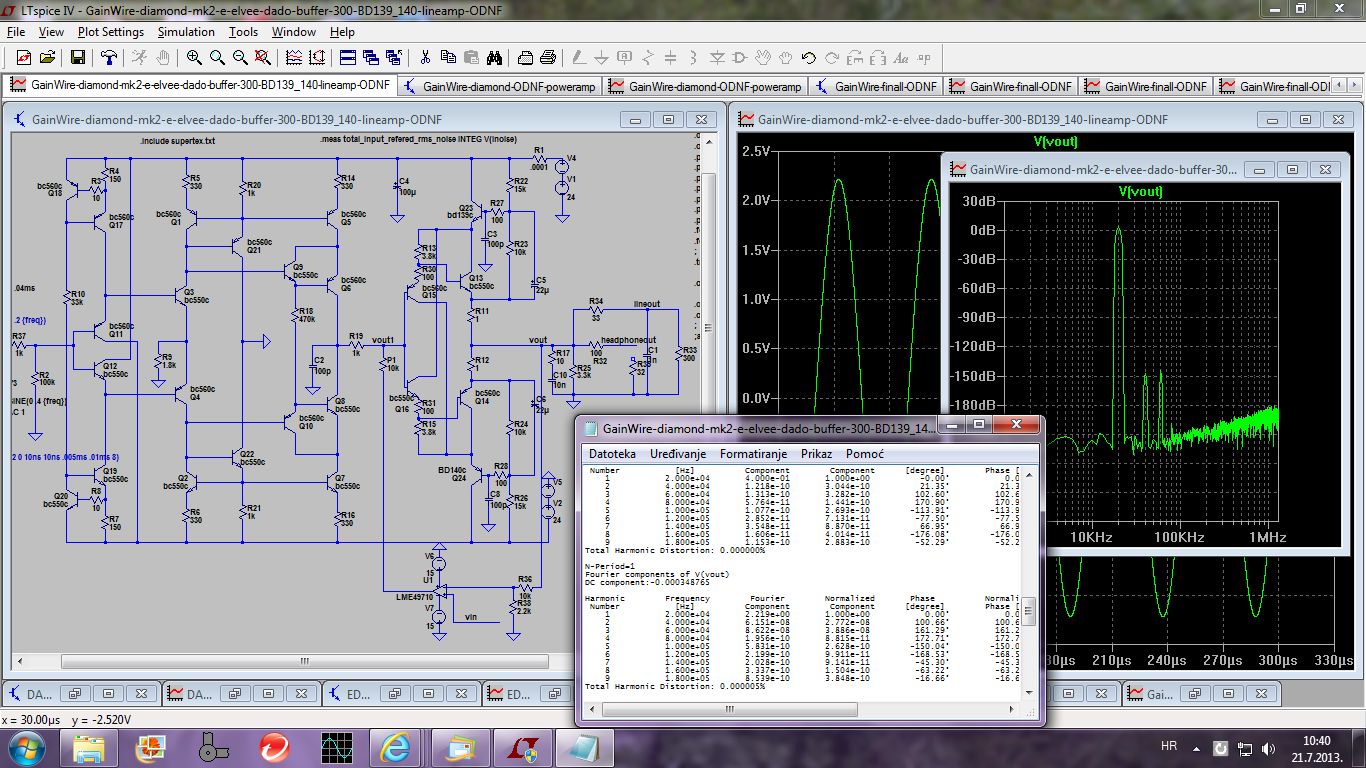Click the minimized 'Gai...' window at bottom right
This screenshot has width=1366, height=768.
click(1160, 693)
